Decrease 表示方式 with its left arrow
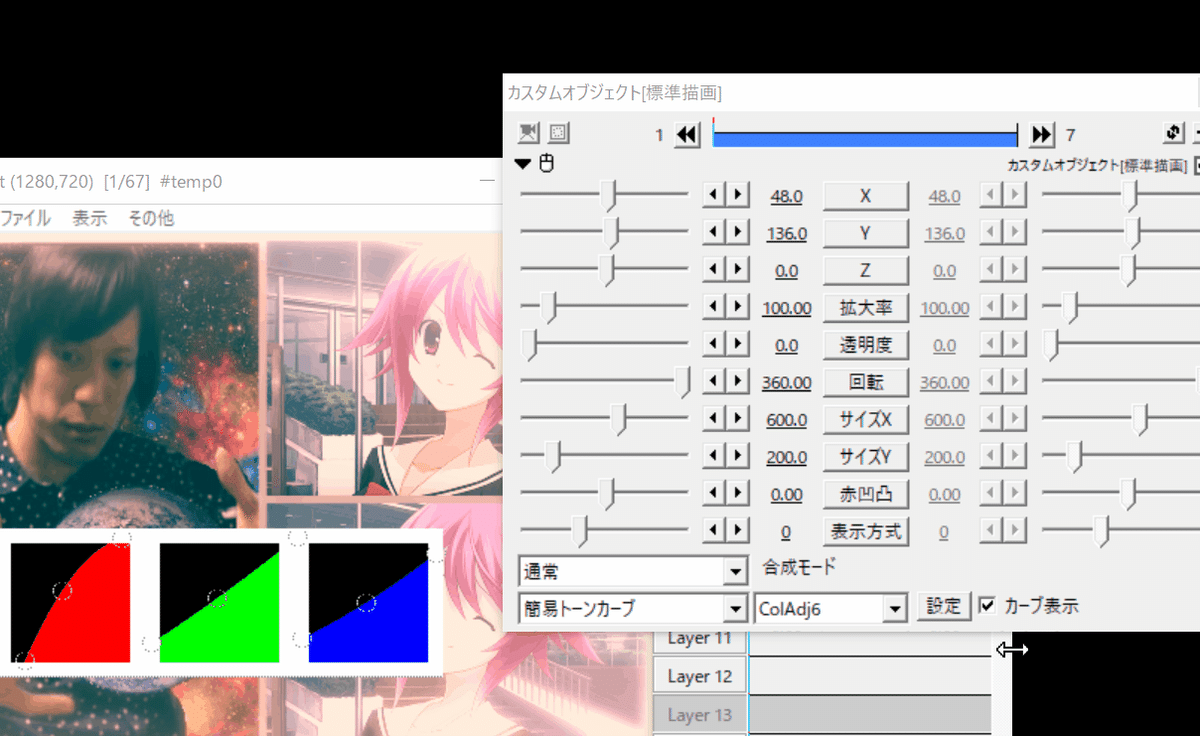The image size is (1200, 736). pos(714,531)
